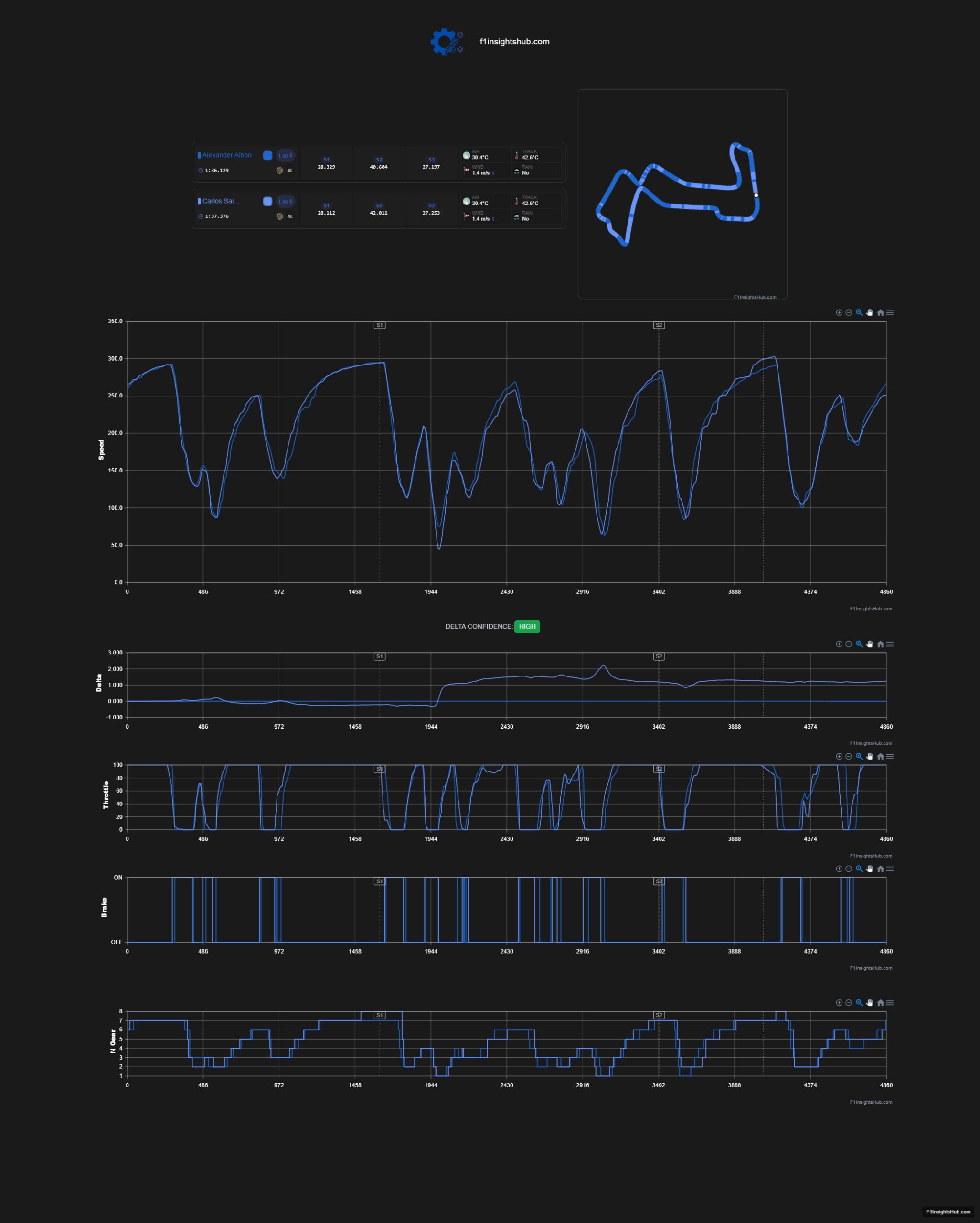Reset Delta chart zoom with home icon

click(880, 644)
